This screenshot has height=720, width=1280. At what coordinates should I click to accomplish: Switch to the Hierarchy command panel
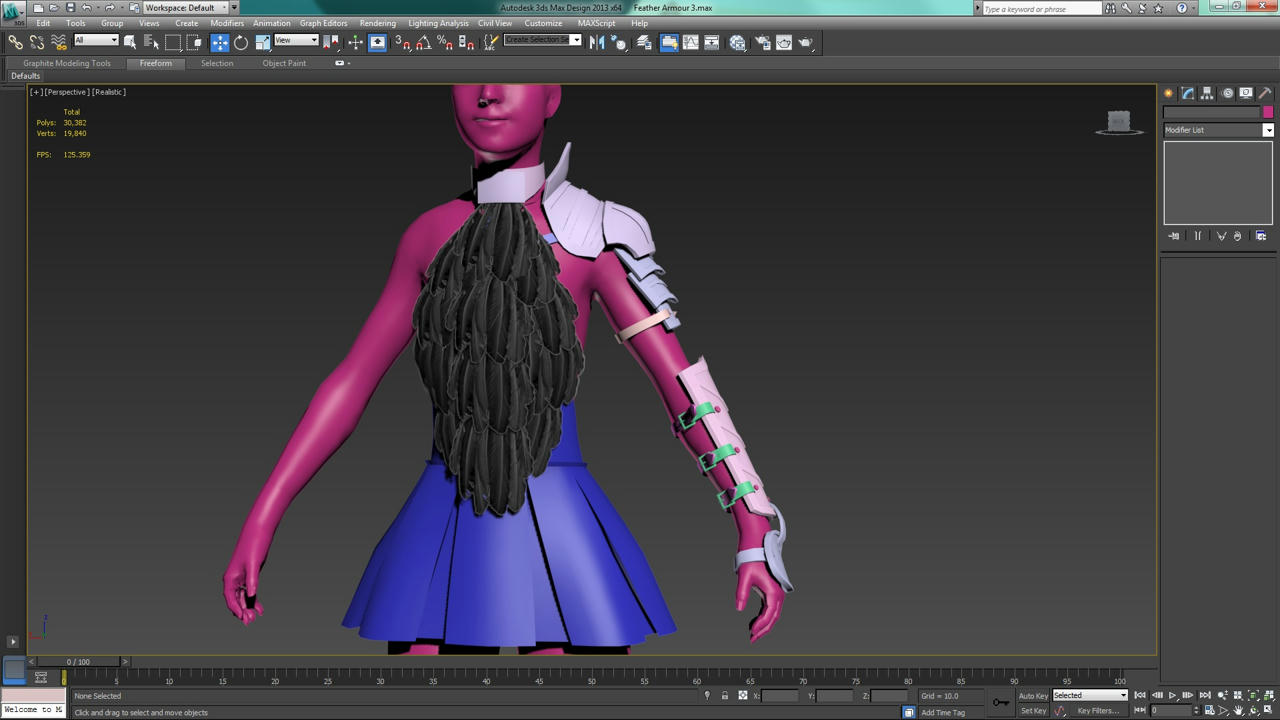[x=1207, y=93]
